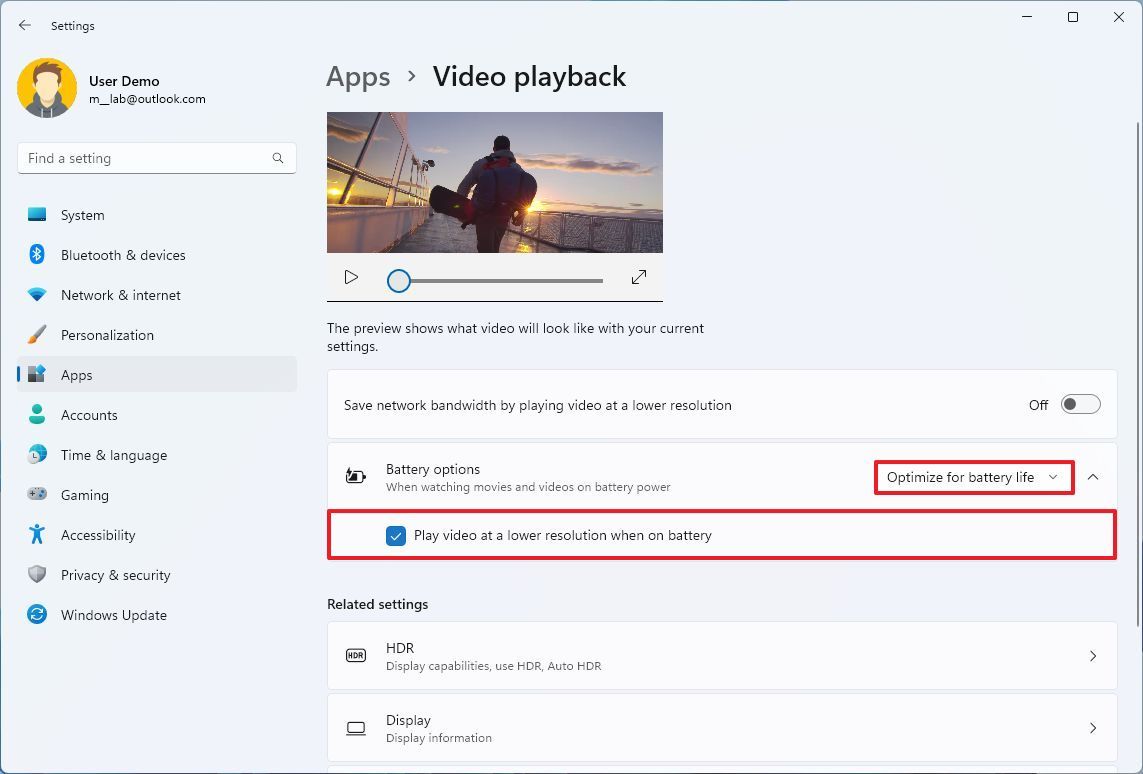Open Gaming settings

click(85, 495)
